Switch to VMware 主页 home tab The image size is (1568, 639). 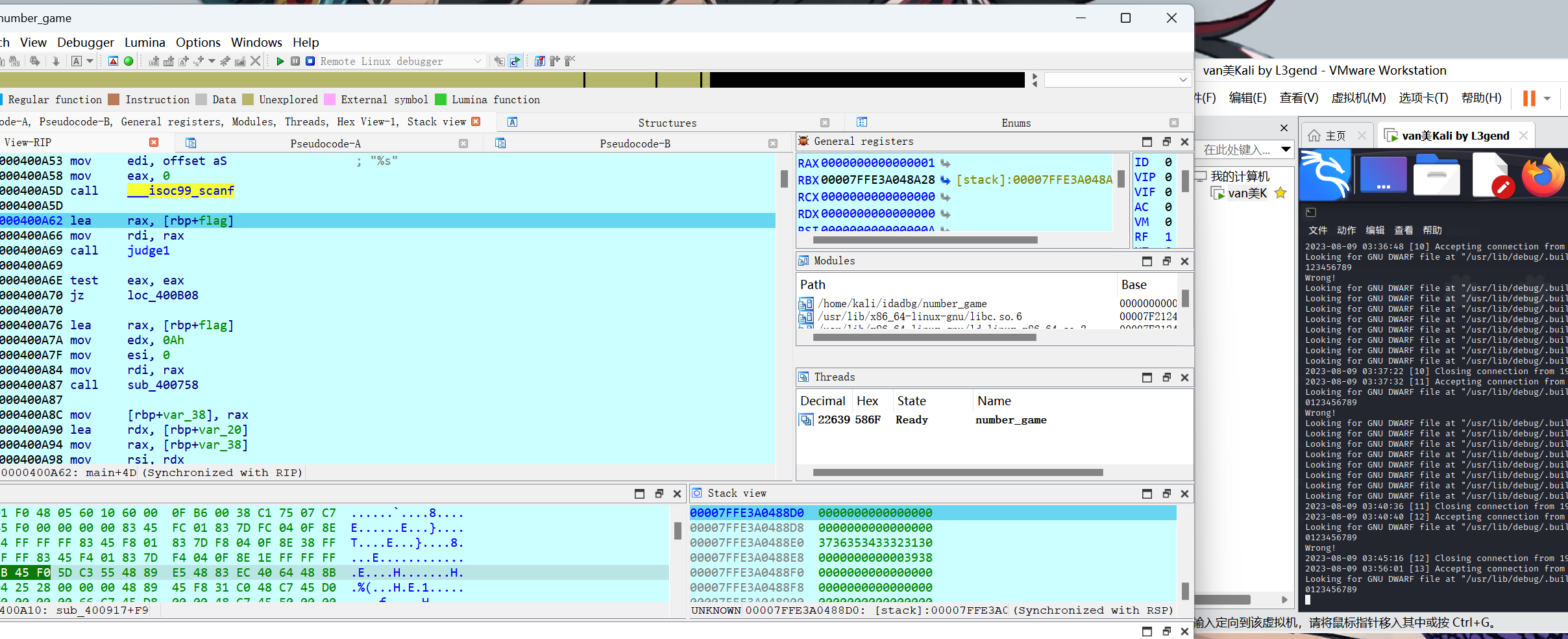coord(1336,135)
